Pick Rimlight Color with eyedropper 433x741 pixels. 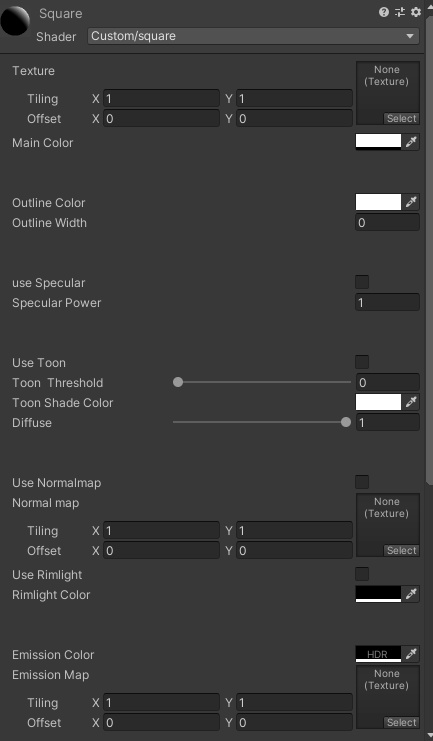click(411, 594)
